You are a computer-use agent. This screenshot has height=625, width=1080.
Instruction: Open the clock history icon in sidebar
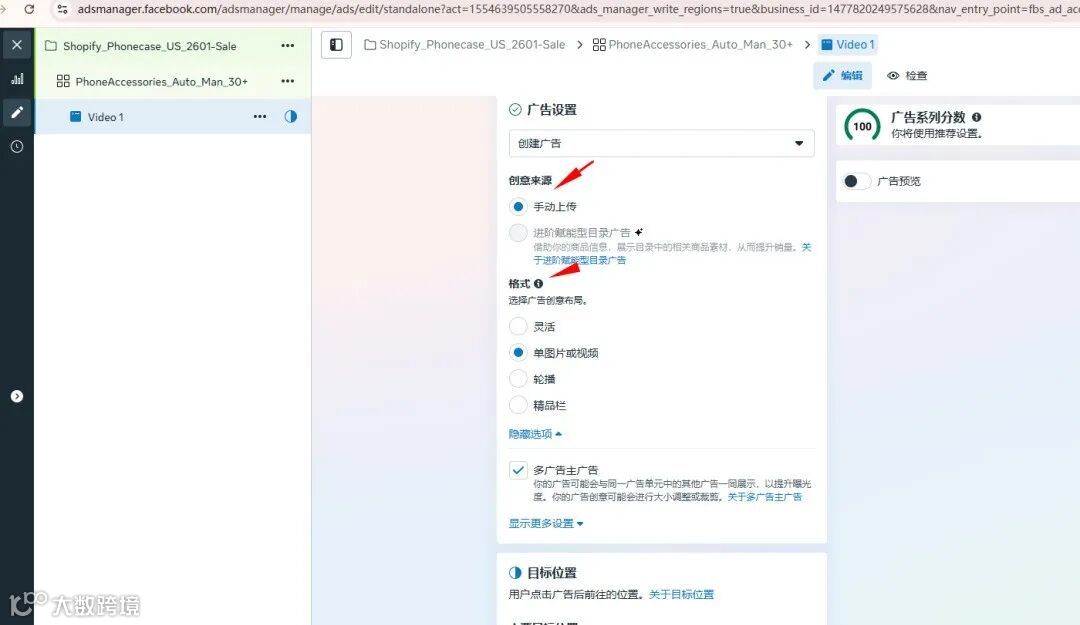(x=17, y=146)
